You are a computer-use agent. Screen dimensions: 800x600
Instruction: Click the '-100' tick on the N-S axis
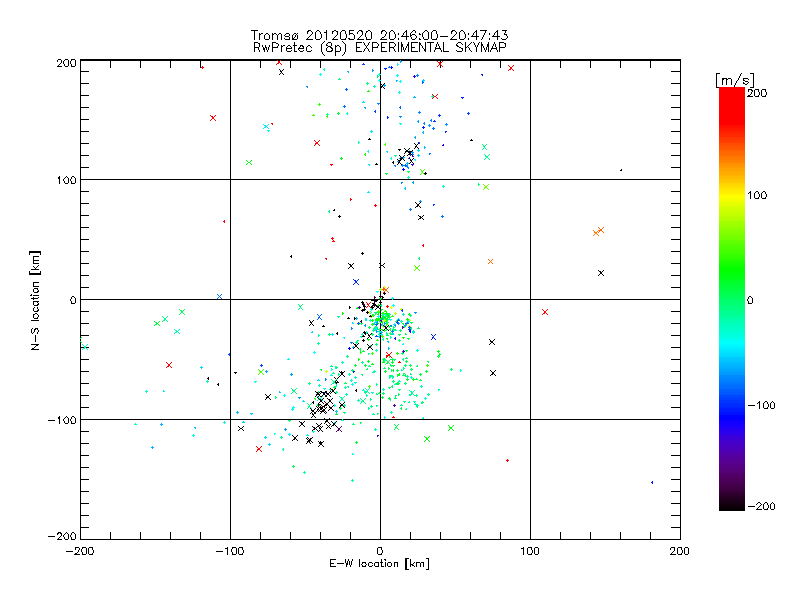pyautogui.click(x=62, y=420)
